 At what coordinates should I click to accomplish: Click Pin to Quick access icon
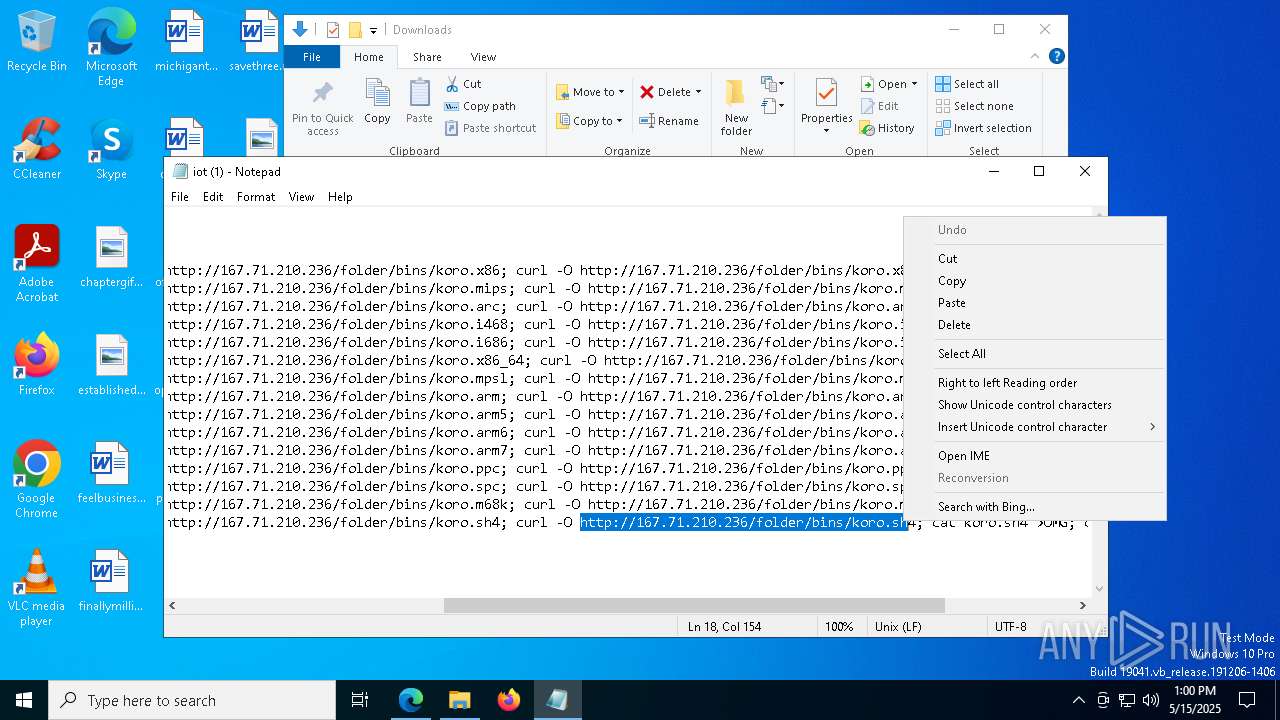point(322,108)
